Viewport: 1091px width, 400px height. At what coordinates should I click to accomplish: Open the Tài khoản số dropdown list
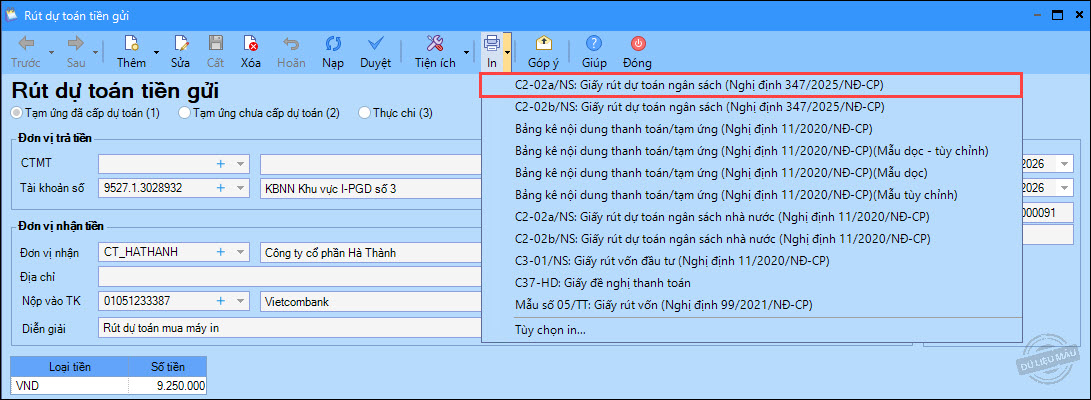pos(240,187)
